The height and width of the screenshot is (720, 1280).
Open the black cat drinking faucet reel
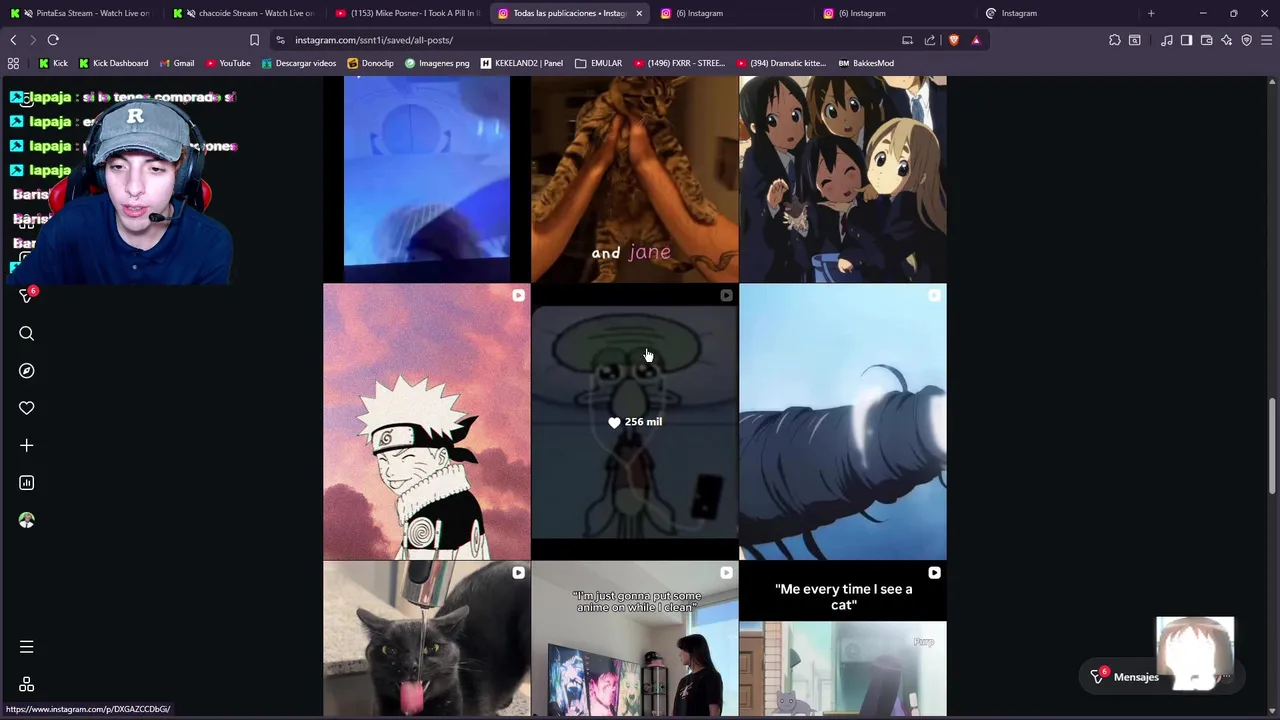(x=427, y=639)
